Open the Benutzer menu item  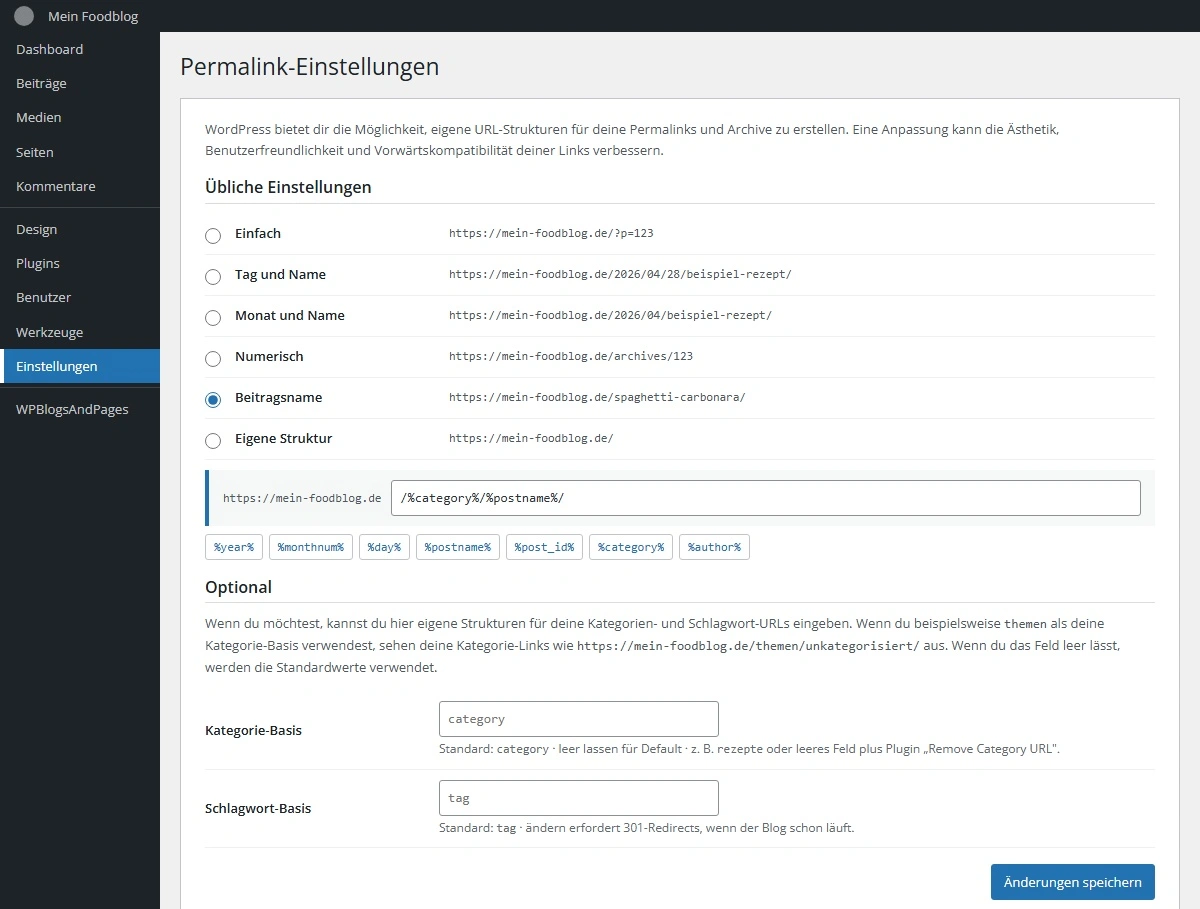tap(80, 297)
